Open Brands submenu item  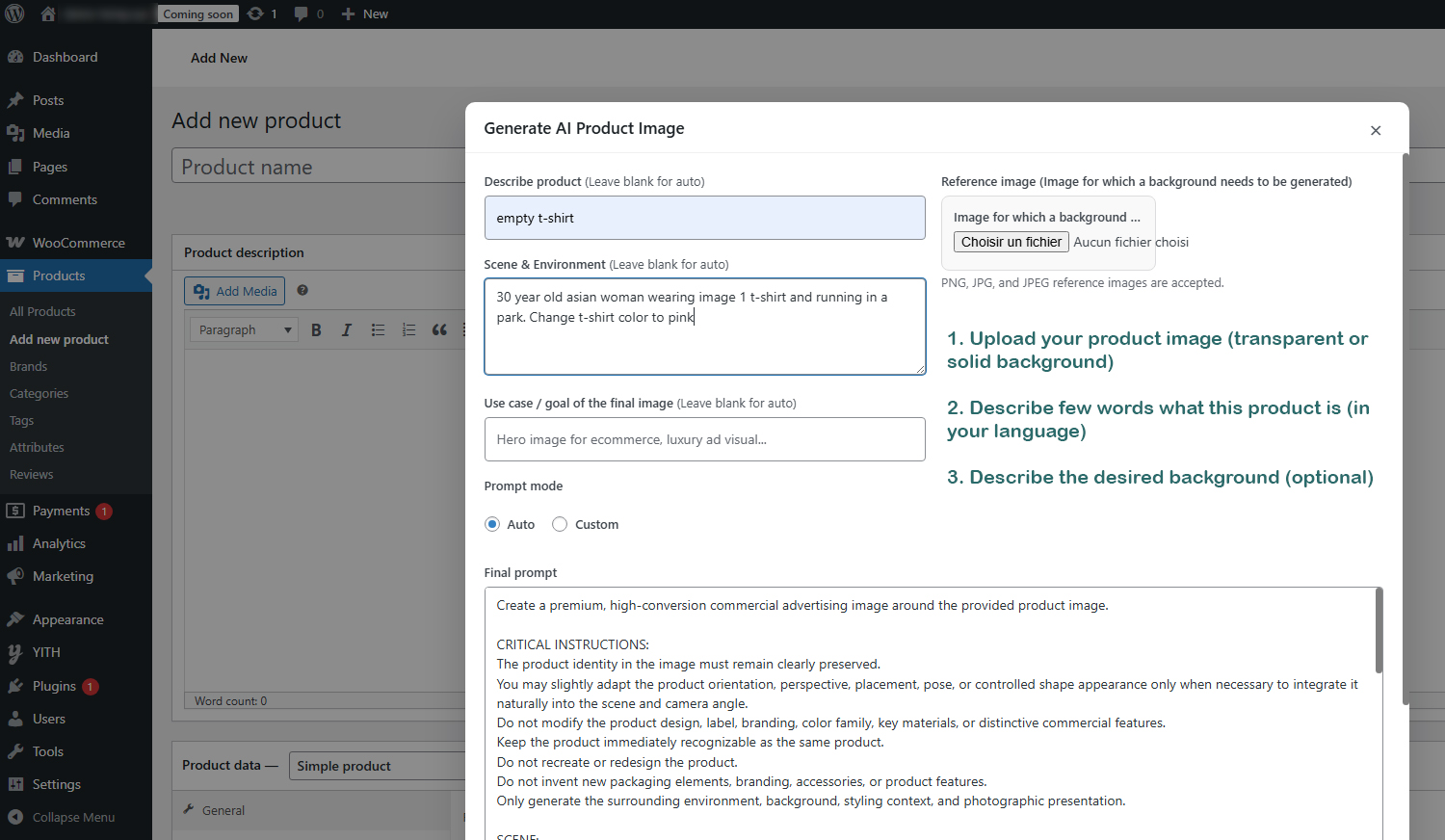coord(28,366)
